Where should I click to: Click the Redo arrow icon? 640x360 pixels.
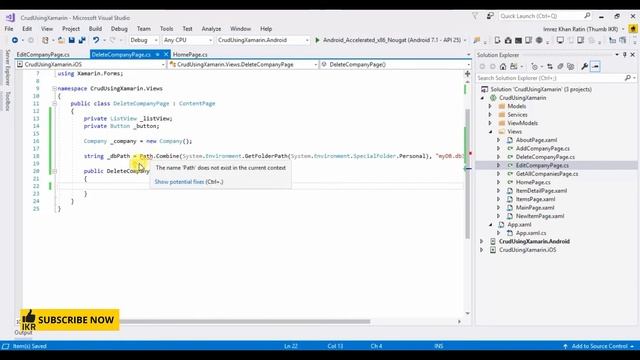113,40
